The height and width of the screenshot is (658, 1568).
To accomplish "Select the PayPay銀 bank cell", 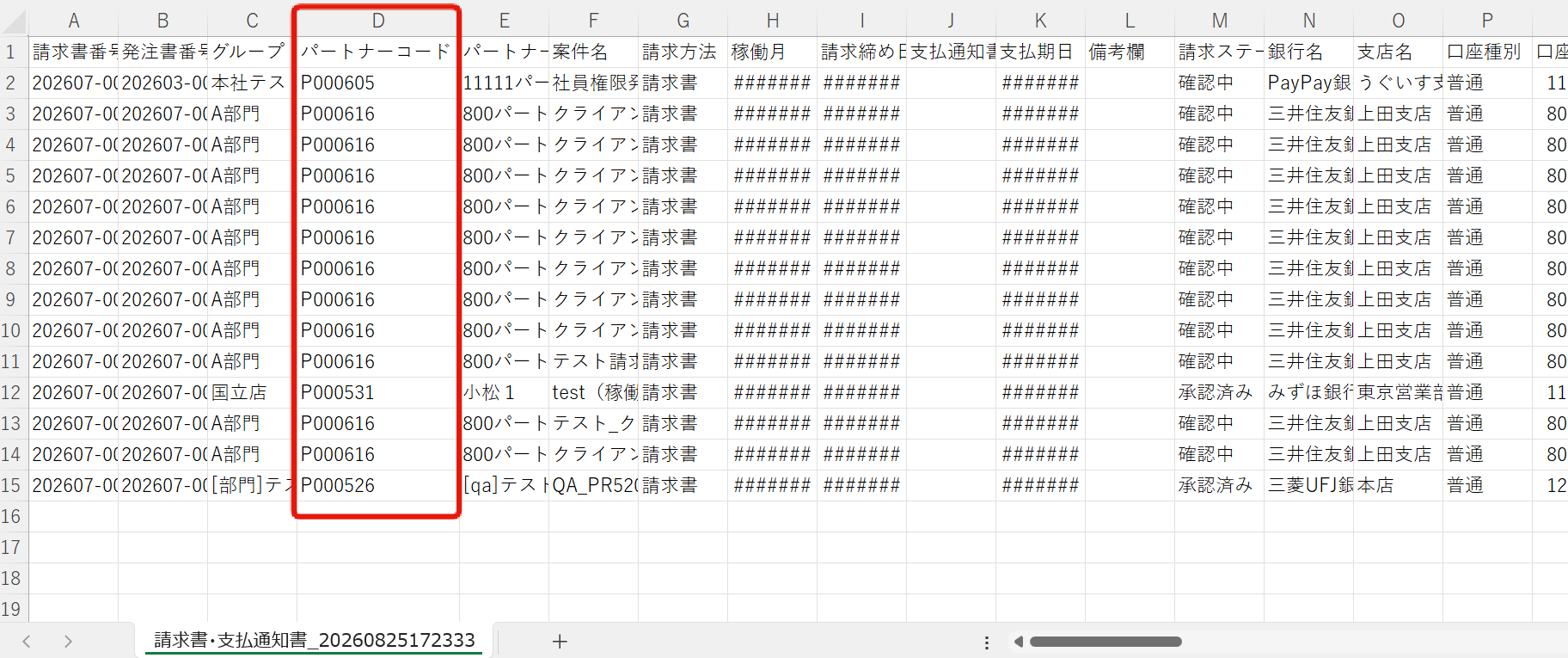I will point(1309,83).
